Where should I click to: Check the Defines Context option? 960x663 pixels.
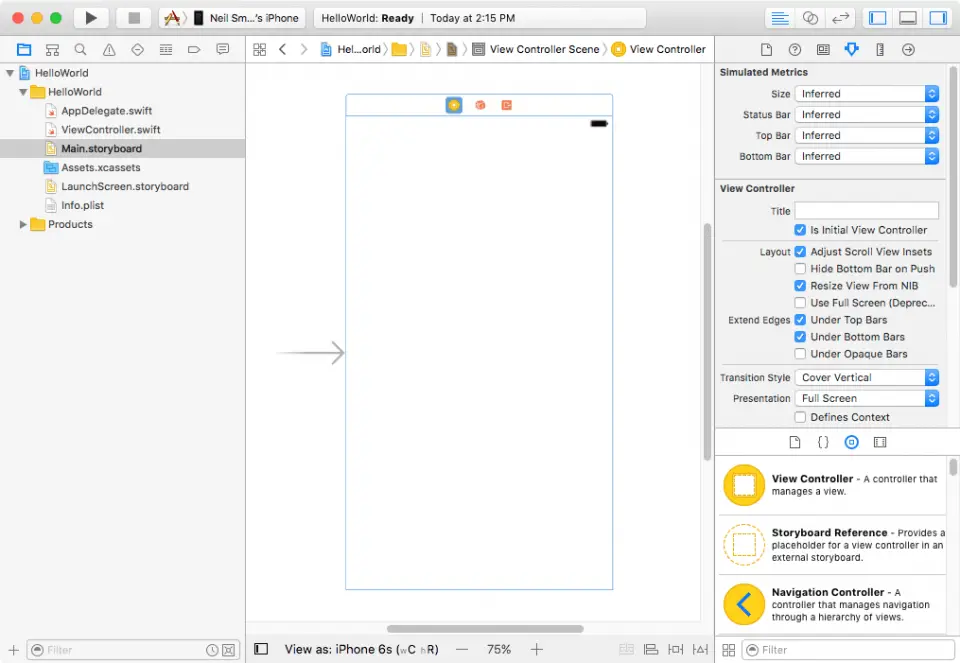tap(800, 417)
